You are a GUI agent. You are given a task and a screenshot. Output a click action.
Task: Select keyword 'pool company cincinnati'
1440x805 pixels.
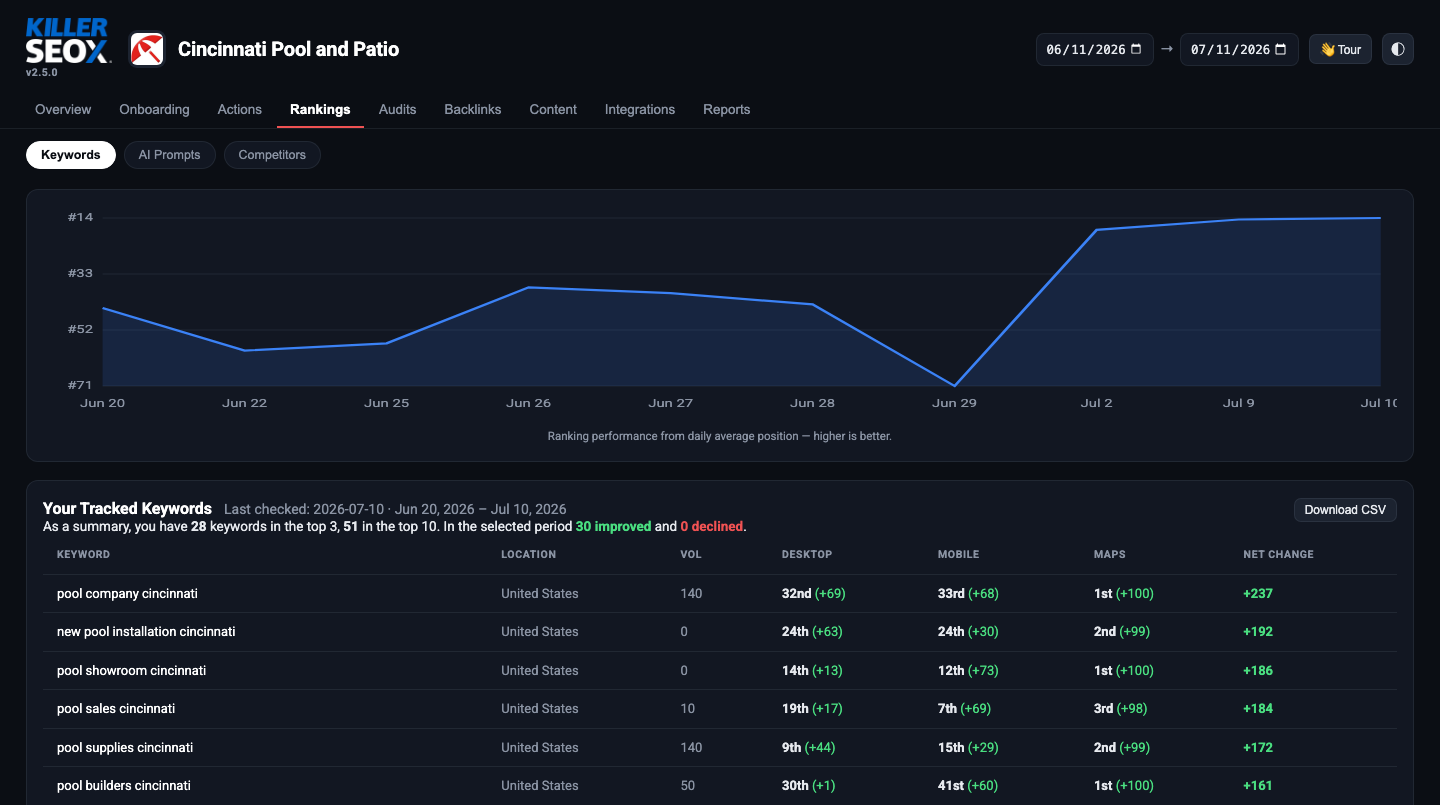(127, 593)
